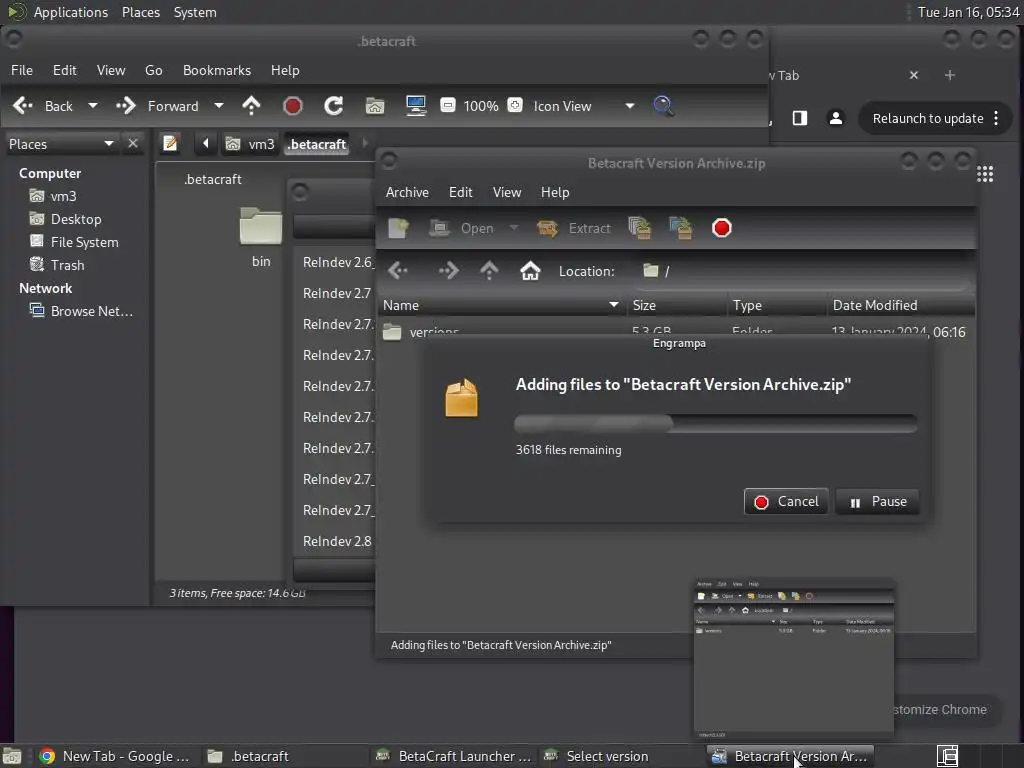Open Home folder via toolbar icon
The height and width of the screenshot is (768, 1024).
[375, 106]
